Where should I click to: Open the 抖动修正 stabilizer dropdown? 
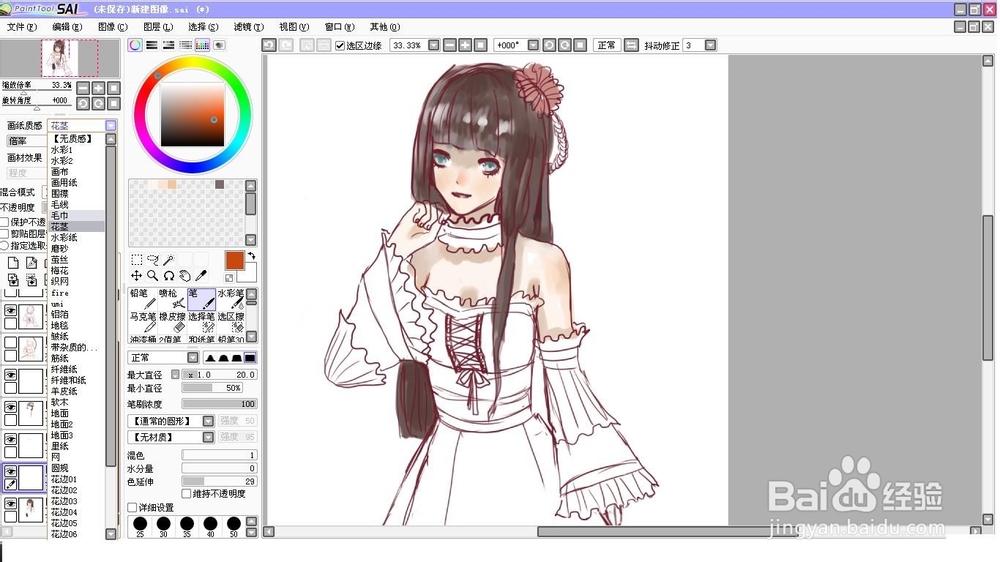click(x=710, y=45)
